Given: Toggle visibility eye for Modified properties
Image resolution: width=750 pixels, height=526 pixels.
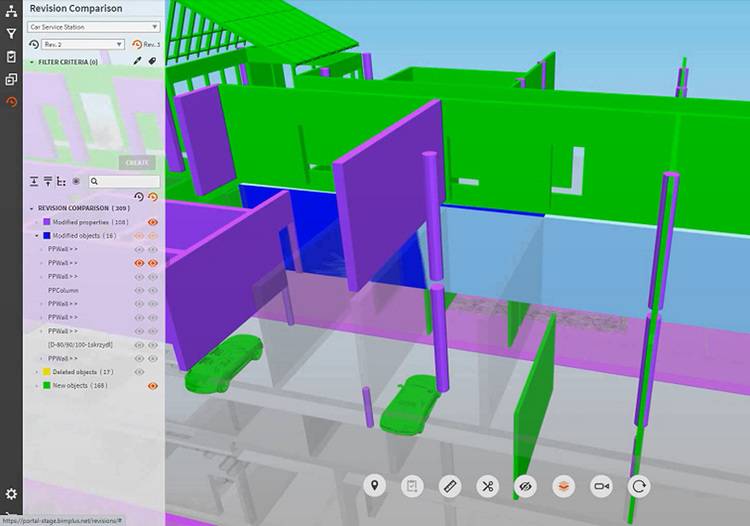Looking at the screenshot, I should [x=153, y=222].
